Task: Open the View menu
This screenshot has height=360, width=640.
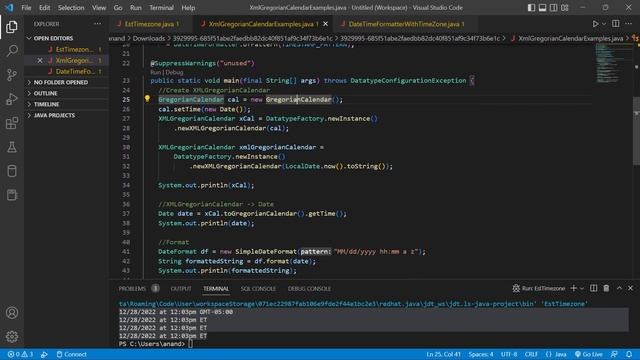Action: coord(99,8)
